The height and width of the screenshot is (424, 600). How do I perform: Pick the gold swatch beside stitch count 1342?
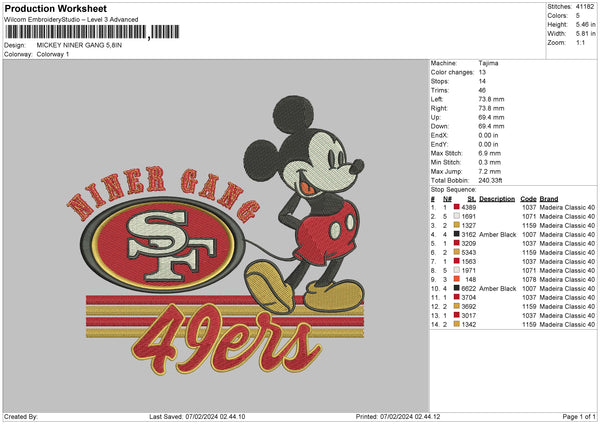tap(457, 324)
